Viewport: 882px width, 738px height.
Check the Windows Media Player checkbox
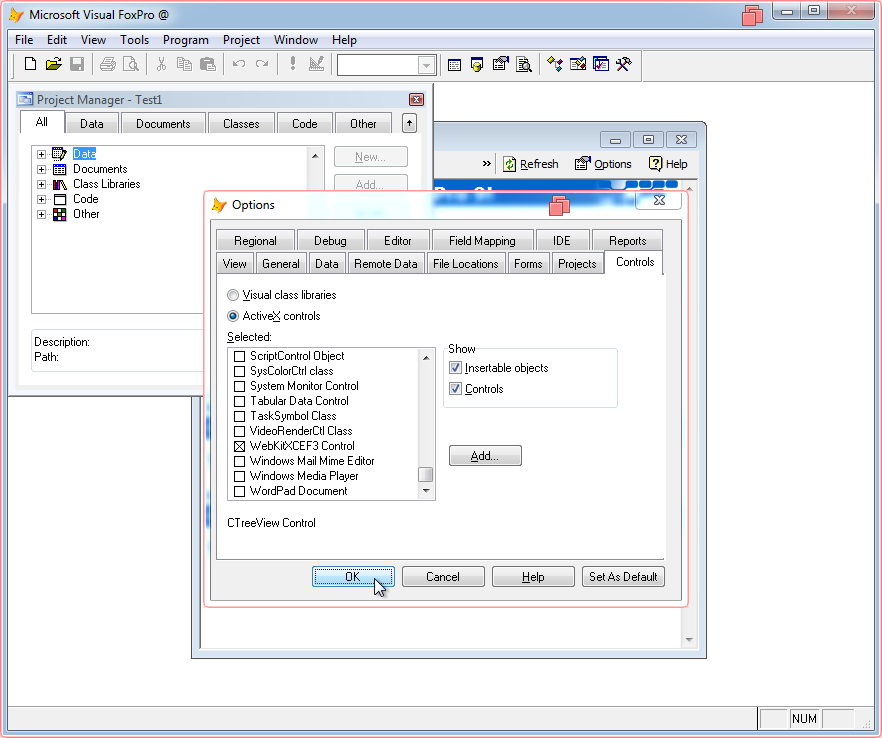pos(240,476)
